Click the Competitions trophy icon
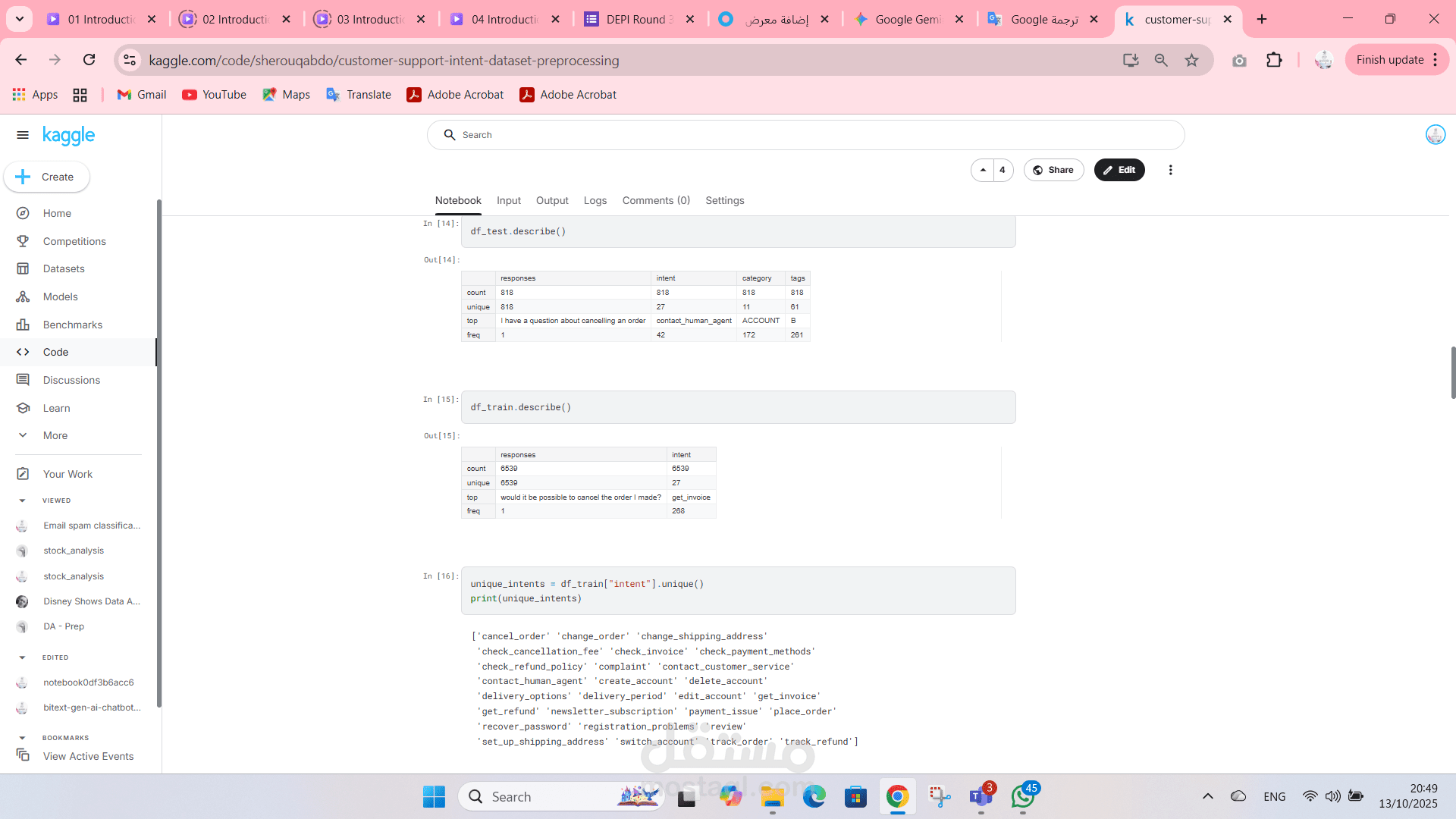This screenshot has width=1456, height=819. 23,241
